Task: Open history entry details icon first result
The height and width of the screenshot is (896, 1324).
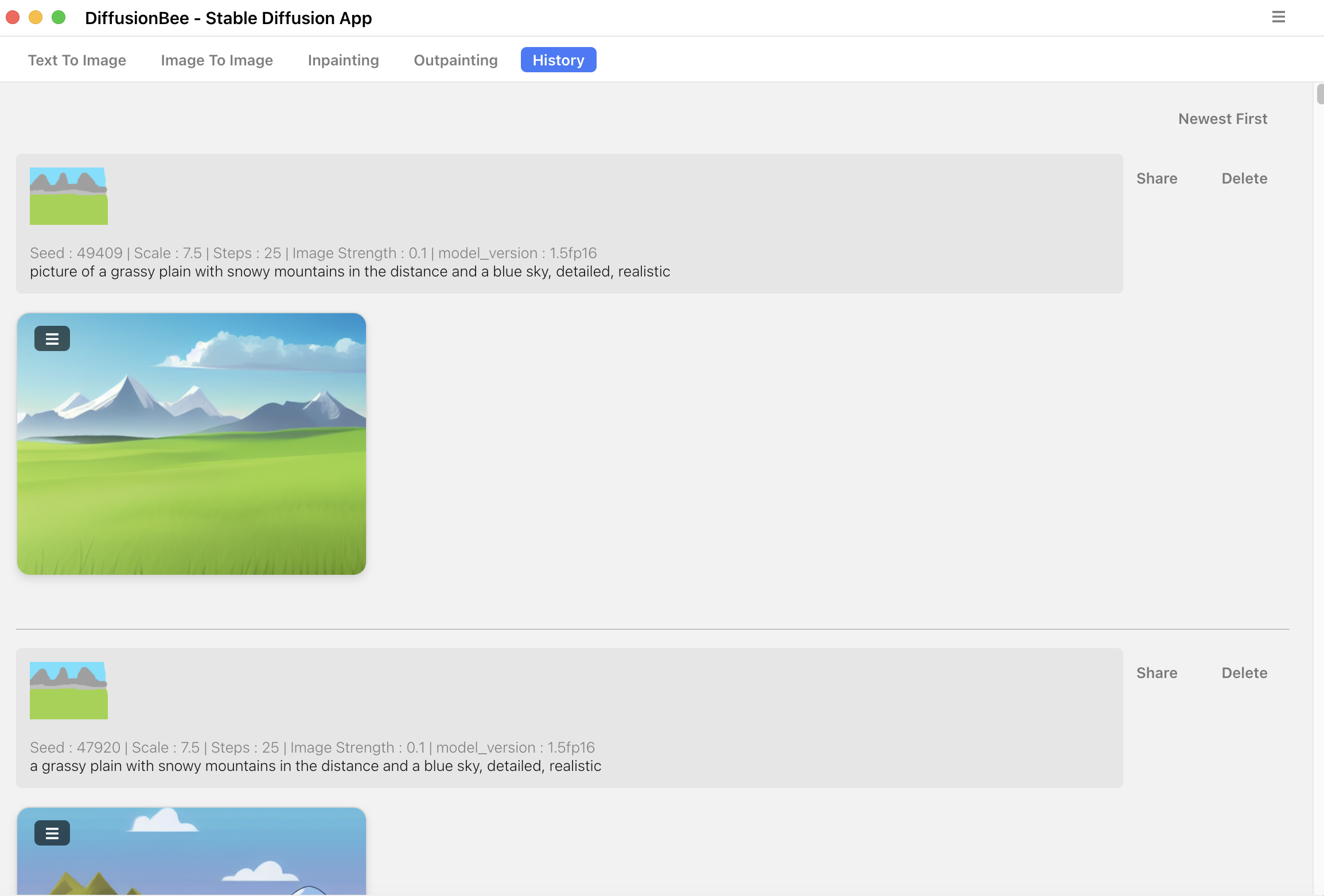Action: tap(52, 338)
